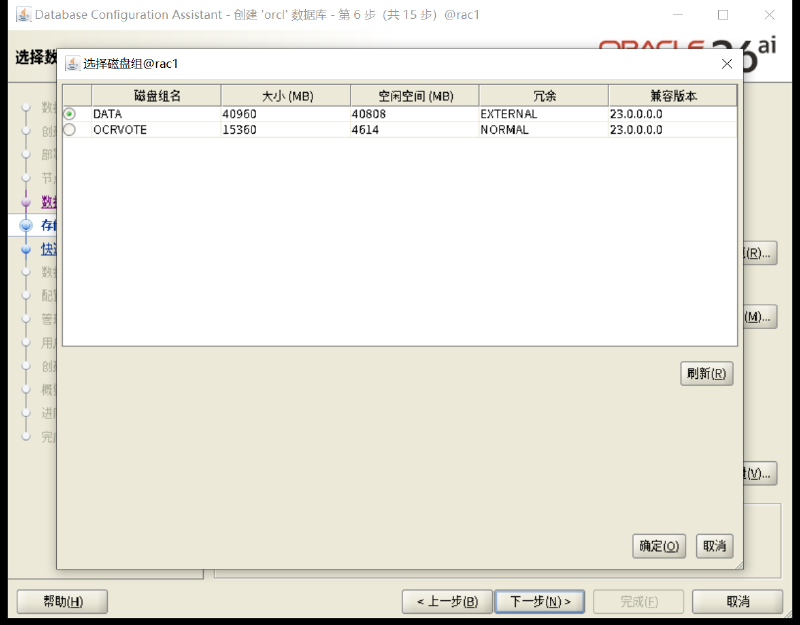Cancel the disk group dialog with 取消

coord(714,546)
